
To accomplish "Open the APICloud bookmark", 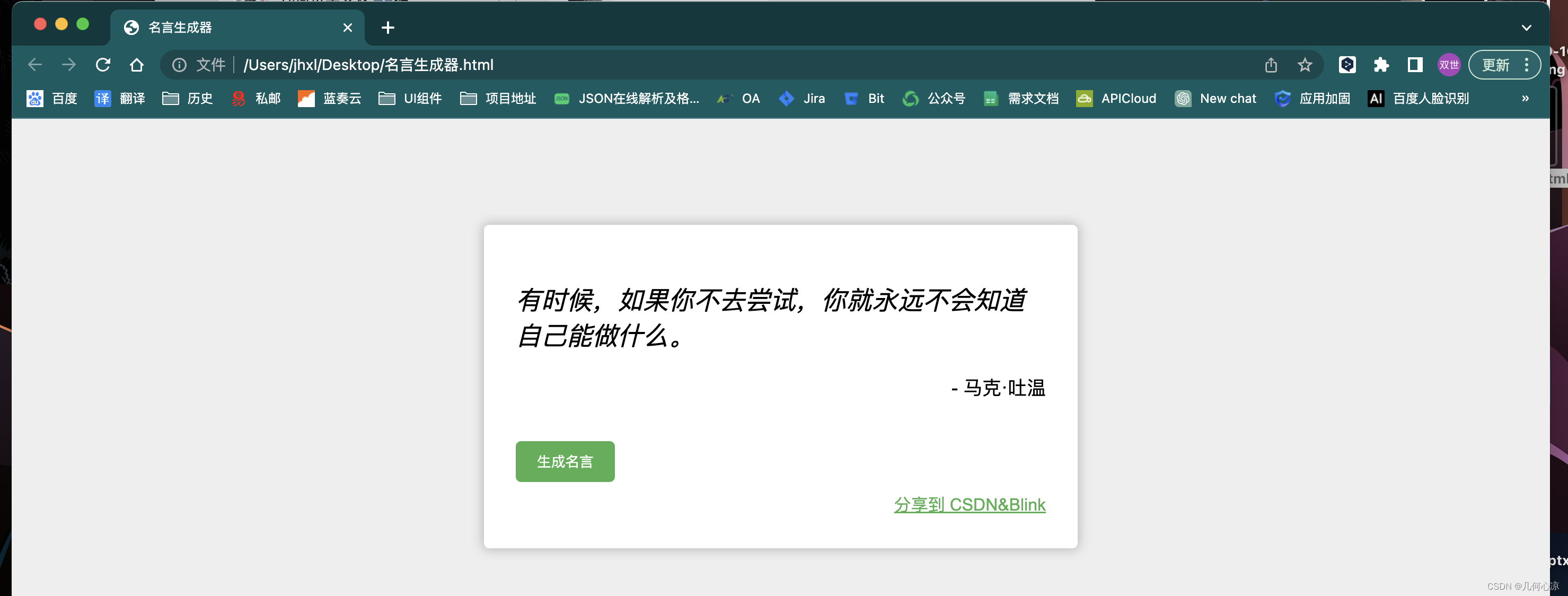I will (x=1116, y=99).
